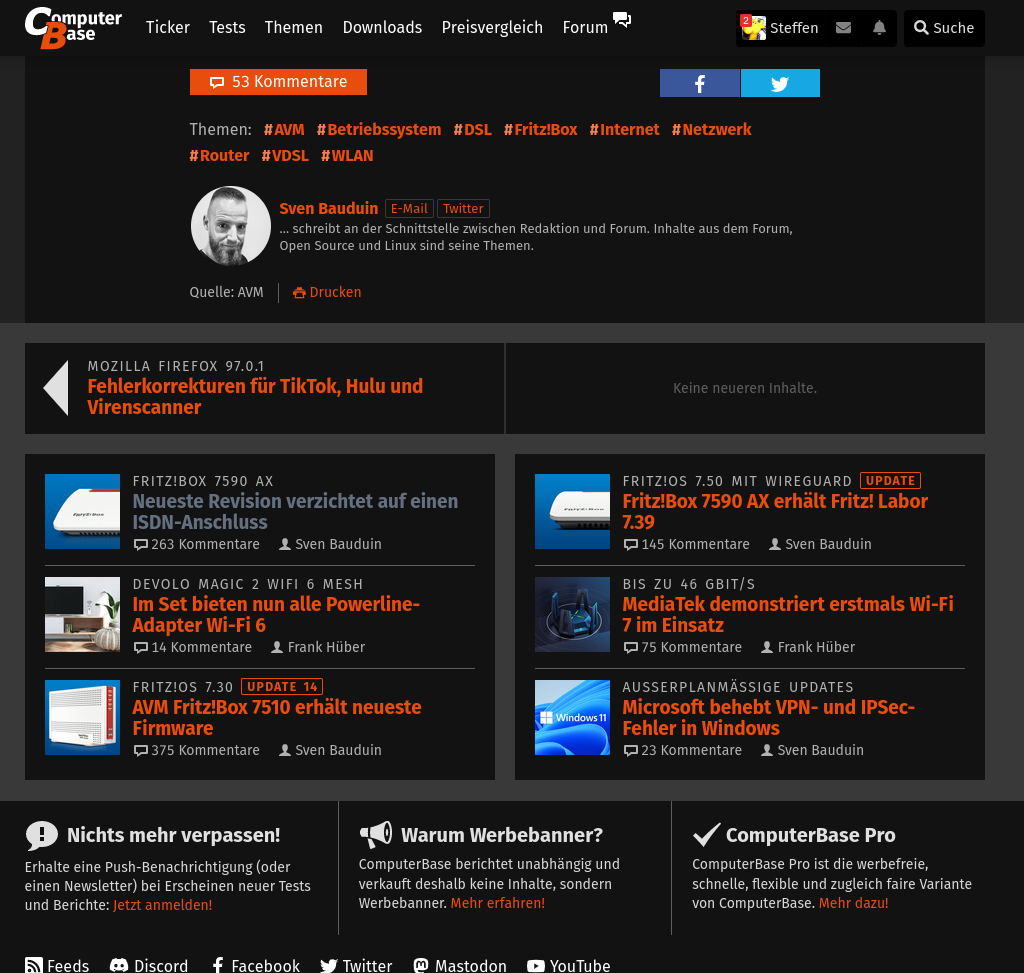The width and height of the screenshot is (1024, 973).
Task: Click the author's Twitter button
Action: pos(463,208)
